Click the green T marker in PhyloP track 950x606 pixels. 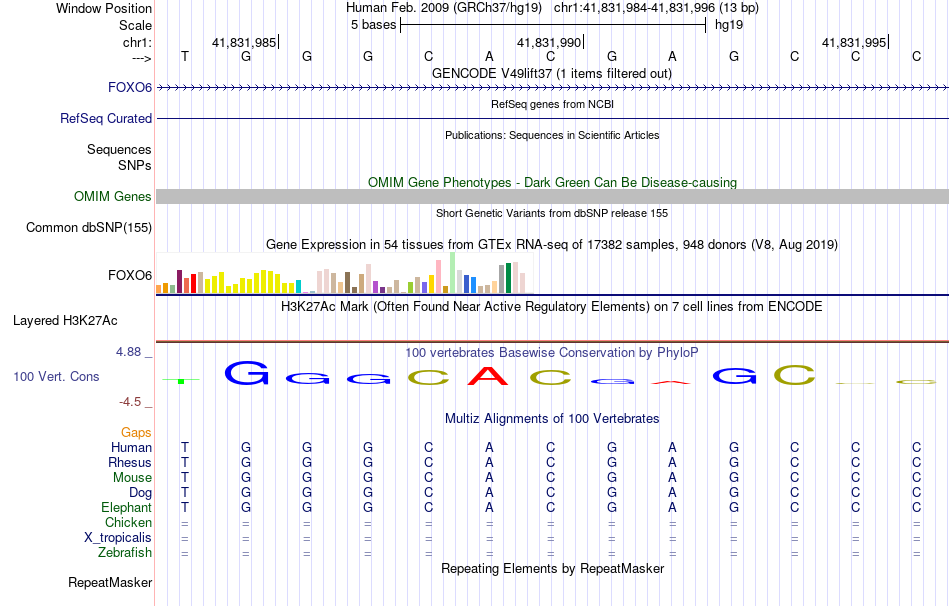181,381
